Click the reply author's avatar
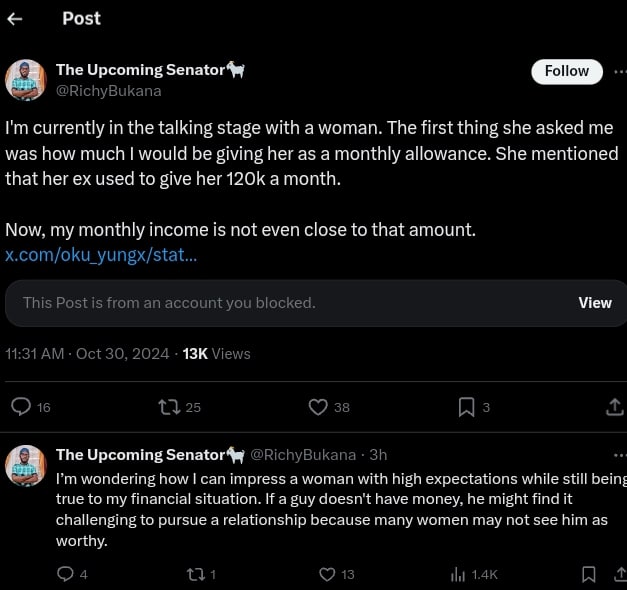627x590 pixels. point(26,465)
